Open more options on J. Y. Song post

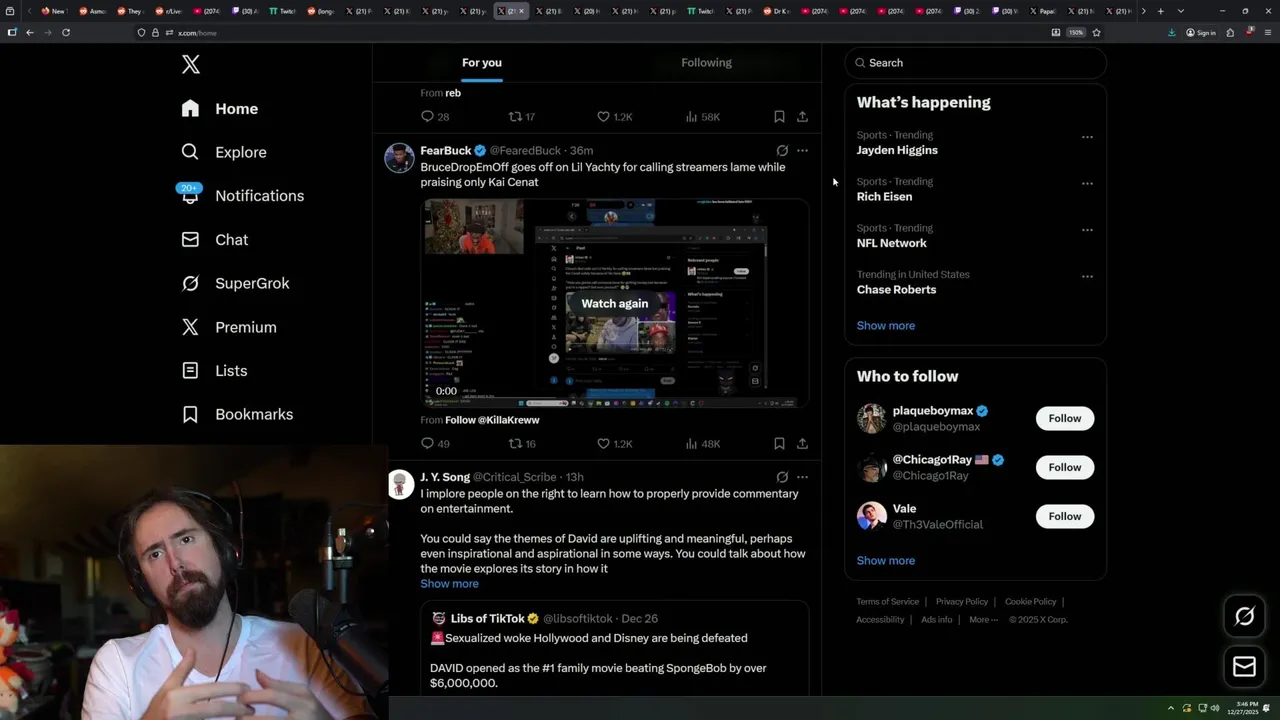coord(802,478)
